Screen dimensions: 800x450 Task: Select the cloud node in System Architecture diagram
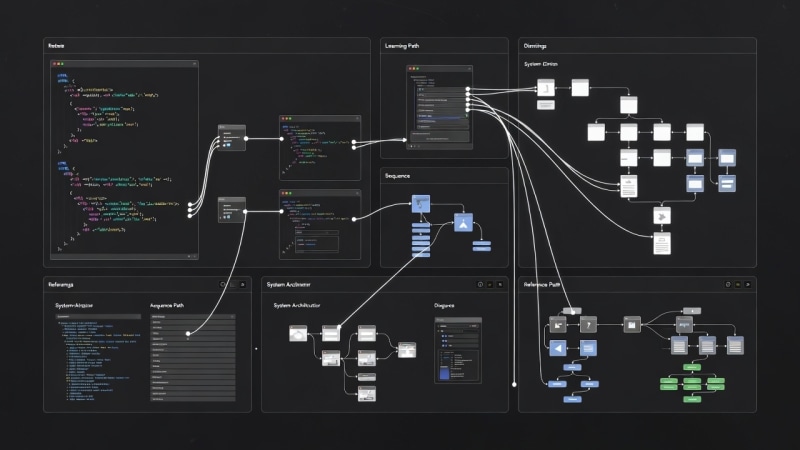299,335
